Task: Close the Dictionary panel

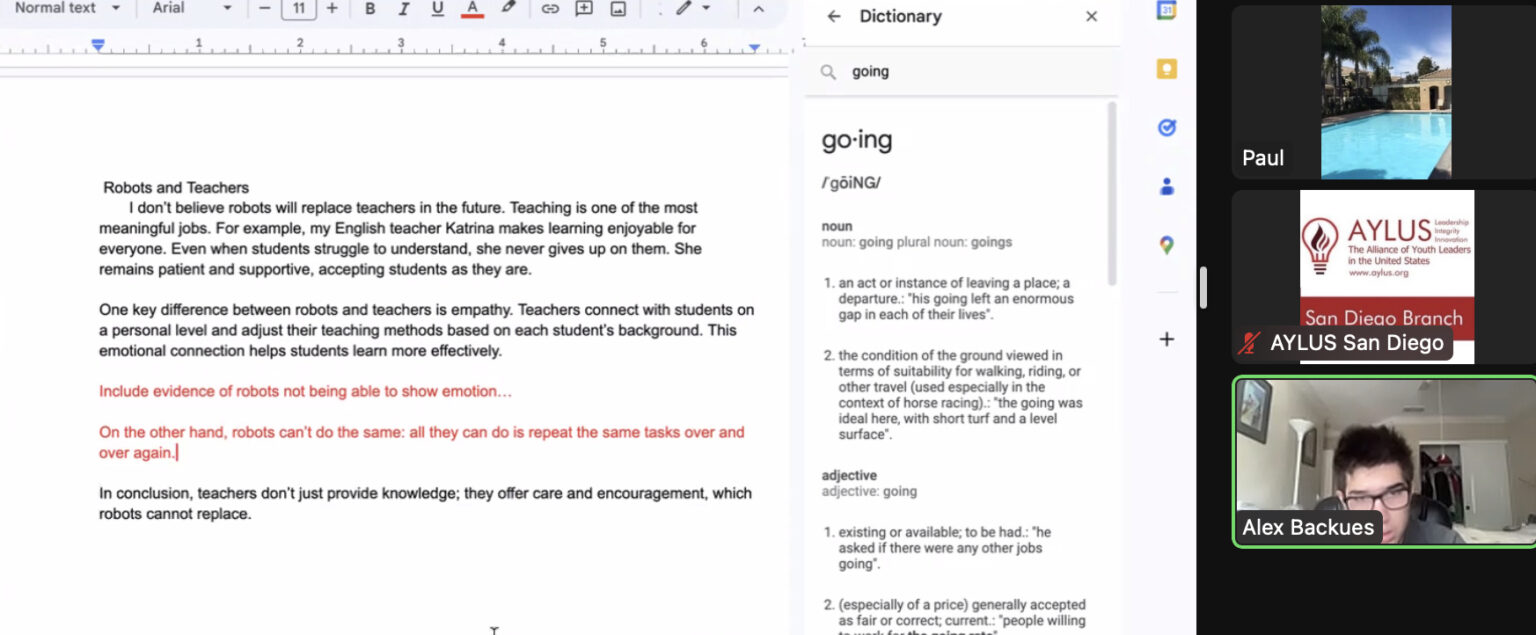Action: pos(1091,17)
